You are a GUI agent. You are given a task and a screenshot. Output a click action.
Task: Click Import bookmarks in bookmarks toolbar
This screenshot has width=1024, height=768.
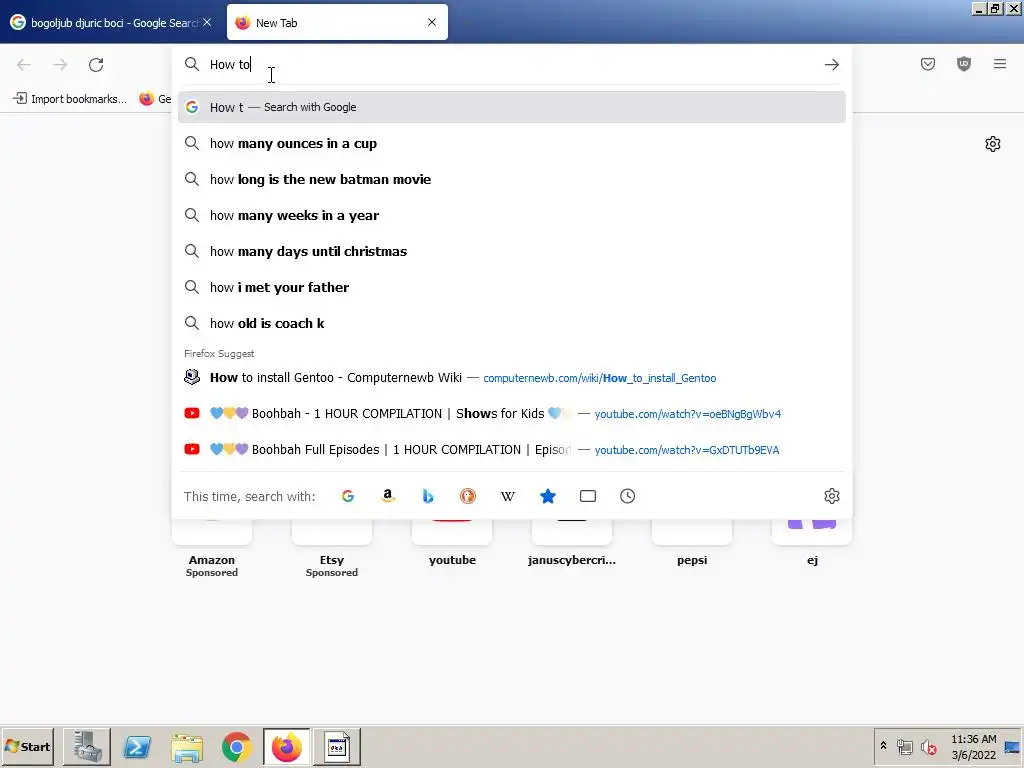tap(70, 99)
